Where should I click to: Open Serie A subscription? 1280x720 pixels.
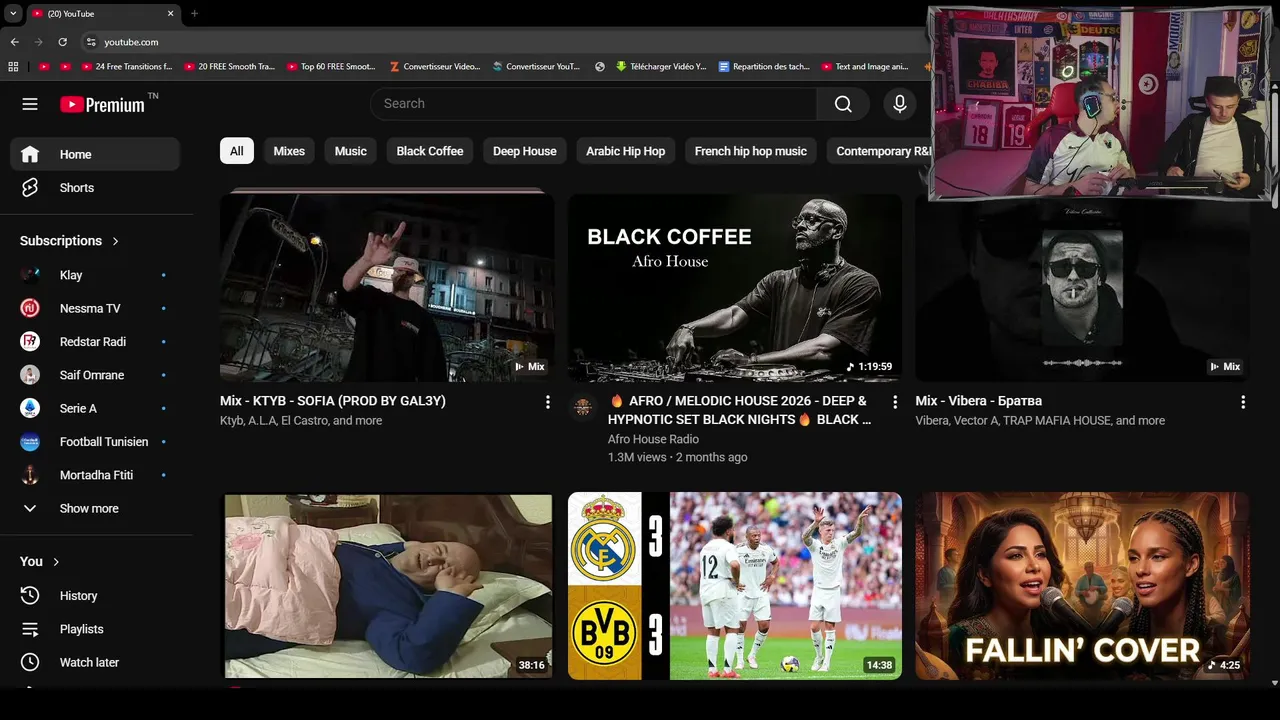click(x=95, y=408)
